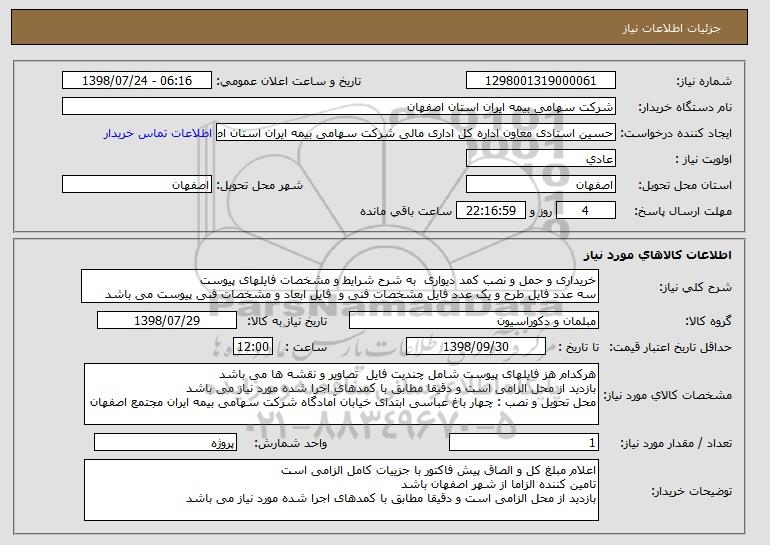Select the priority field showing عادي

[x=541, y=159]
